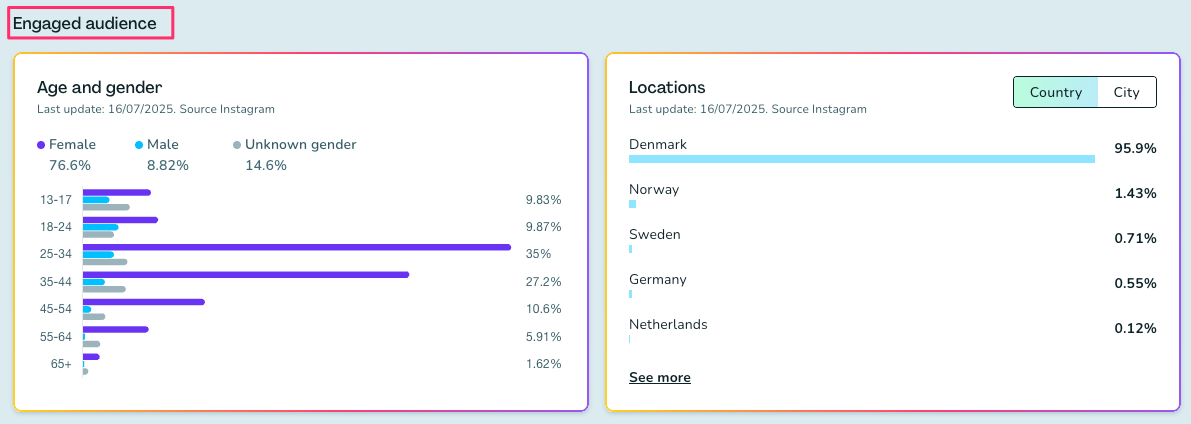Click the Locations card title
The width and height of the screenshot is (1191, 424).
tap(667, 87)
